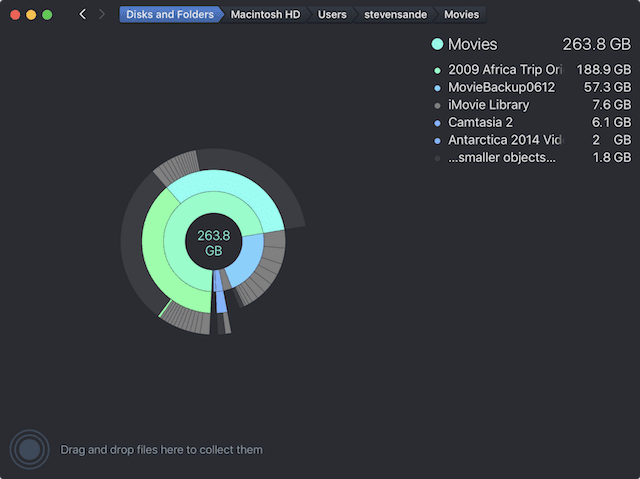Viewport: 640px width, 479px height.
Task: Click the Movies breadcrumb segment
Action: [x=461, y=15]
